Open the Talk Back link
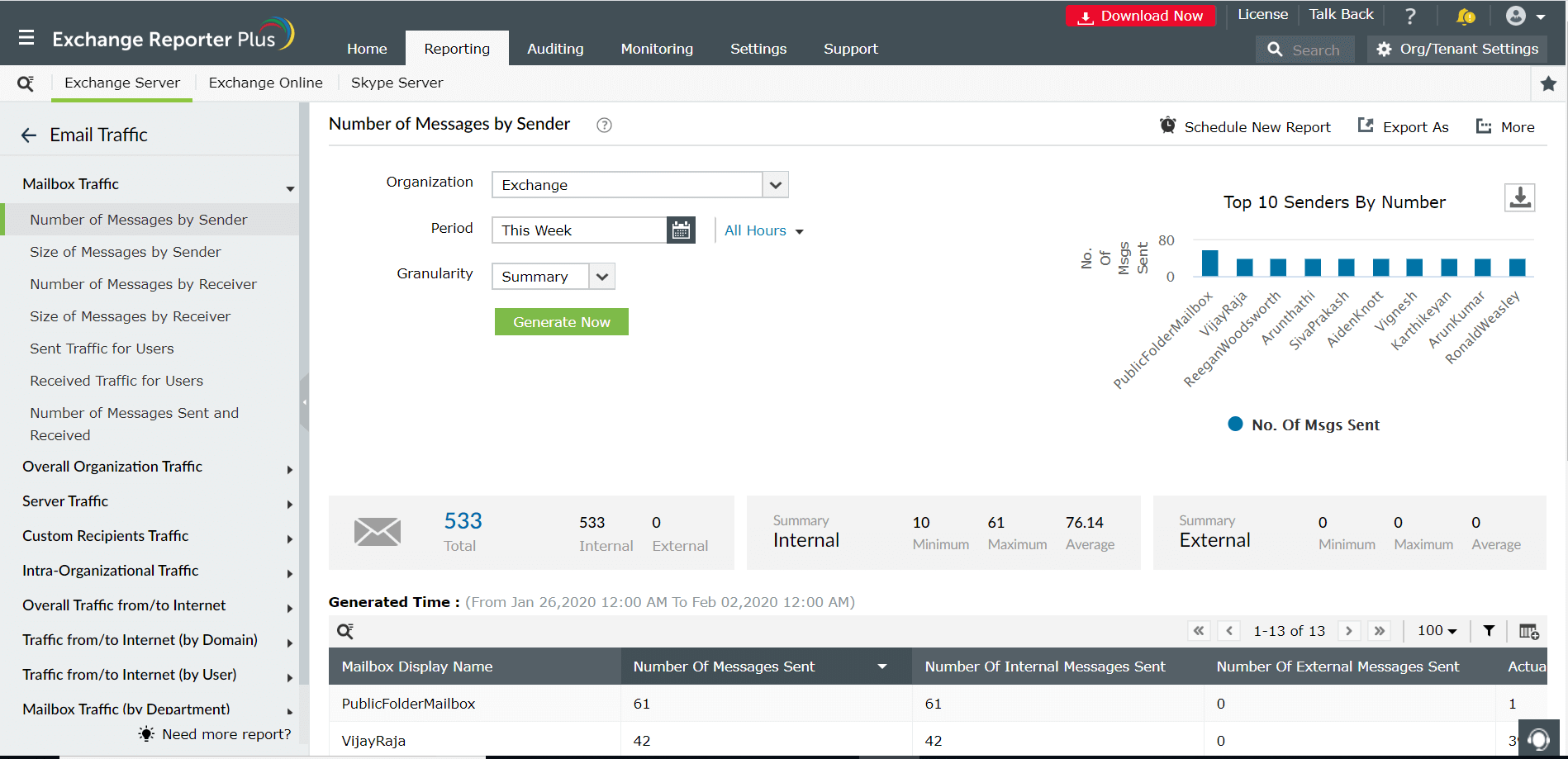This screenshot has height=759, width=1568. [x=1341, y=15]
